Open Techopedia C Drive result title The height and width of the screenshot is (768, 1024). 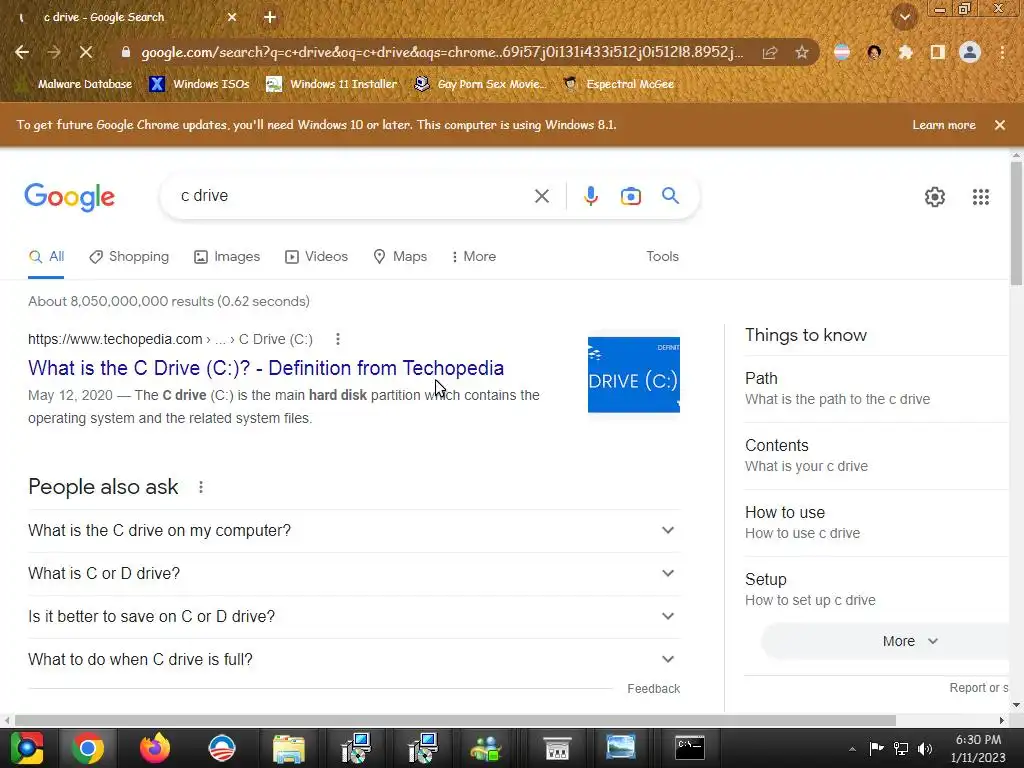coord(266,368)
